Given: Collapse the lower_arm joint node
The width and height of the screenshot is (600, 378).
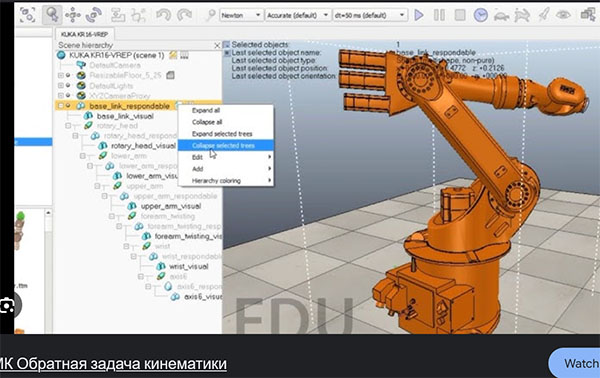Looking at the screenshot, I should pyautogui.click(x=82, y=156).
